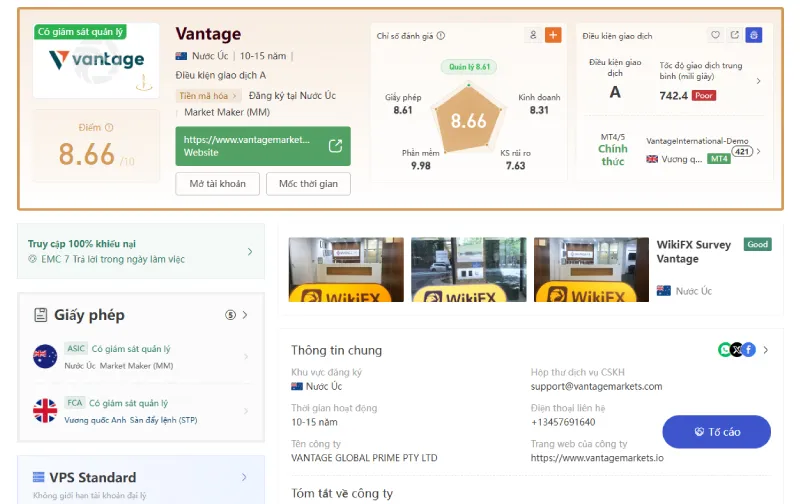
Task: Click the Giấy phép document icon
Action: 40,315
